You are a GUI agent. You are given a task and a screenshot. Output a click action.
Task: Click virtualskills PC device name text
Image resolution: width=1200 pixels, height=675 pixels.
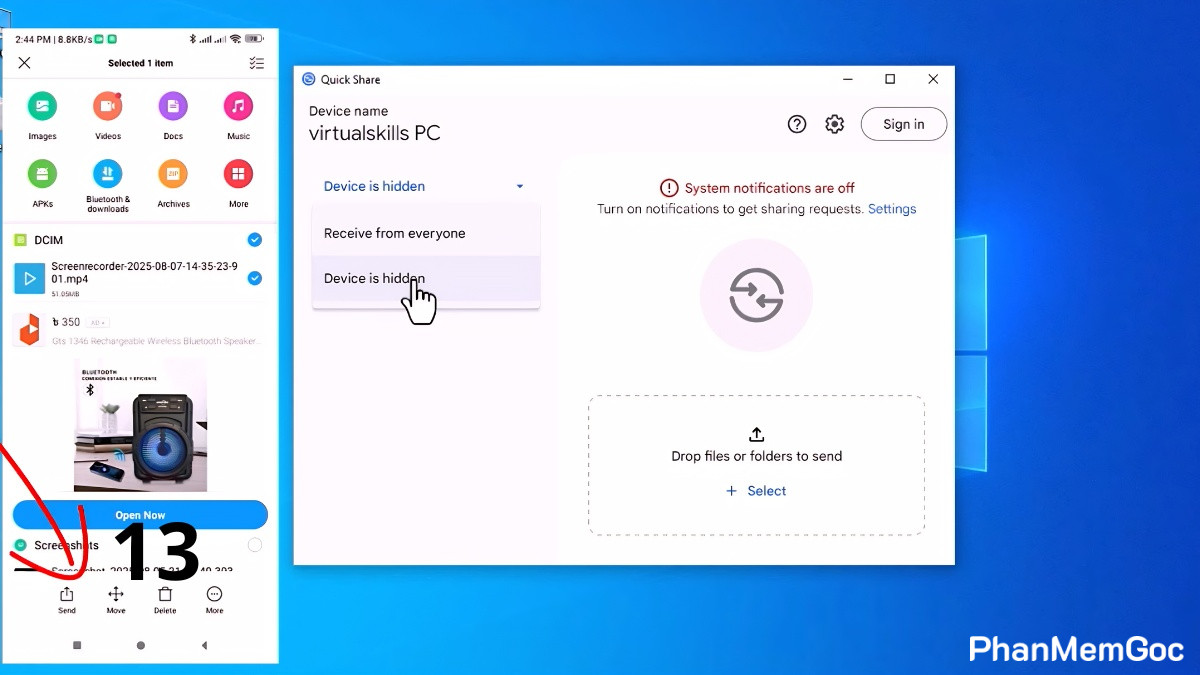click(x=374, y=133)
